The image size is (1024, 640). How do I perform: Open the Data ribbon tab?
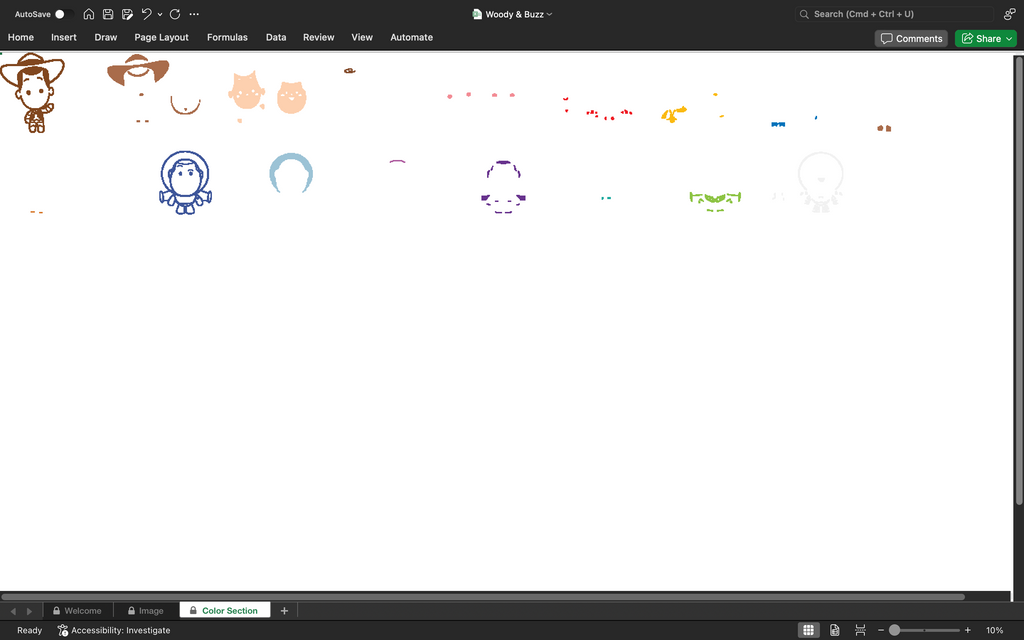coord(276,37)
